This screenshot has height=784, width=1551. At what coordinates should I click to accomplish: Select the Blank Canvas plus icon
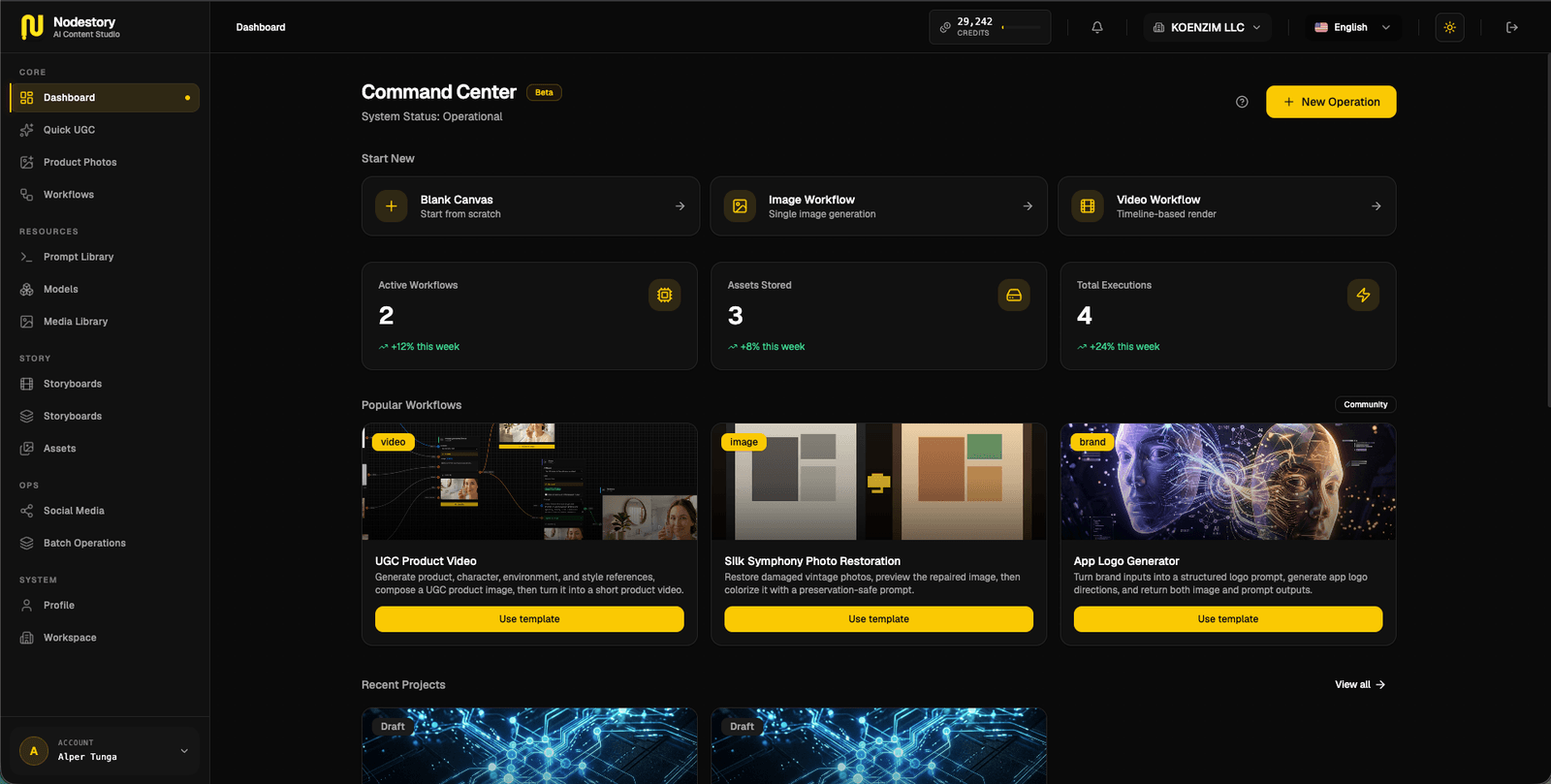pos(392,205)
